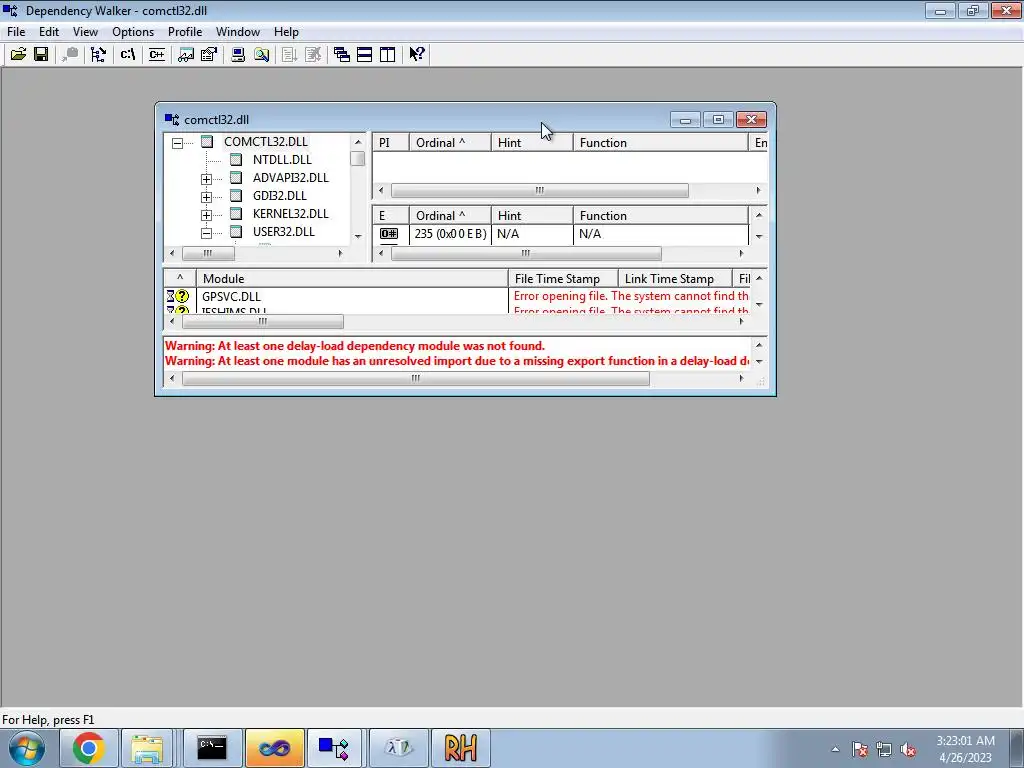This screenshot has width=1024, height=768.
Task: Open the Window menu
Action: 238,31
